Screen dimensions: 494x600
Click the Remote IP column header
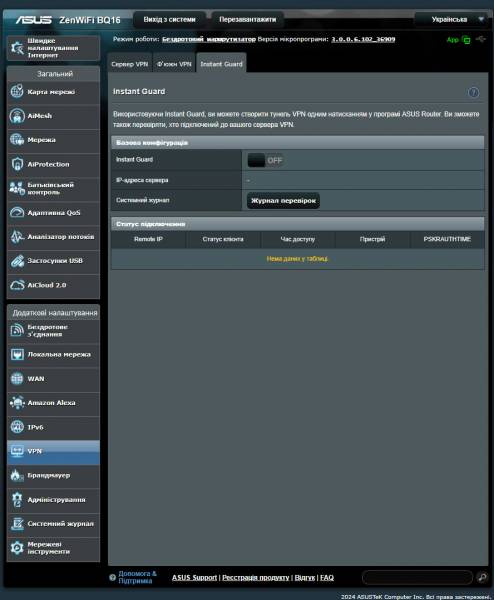148,239
